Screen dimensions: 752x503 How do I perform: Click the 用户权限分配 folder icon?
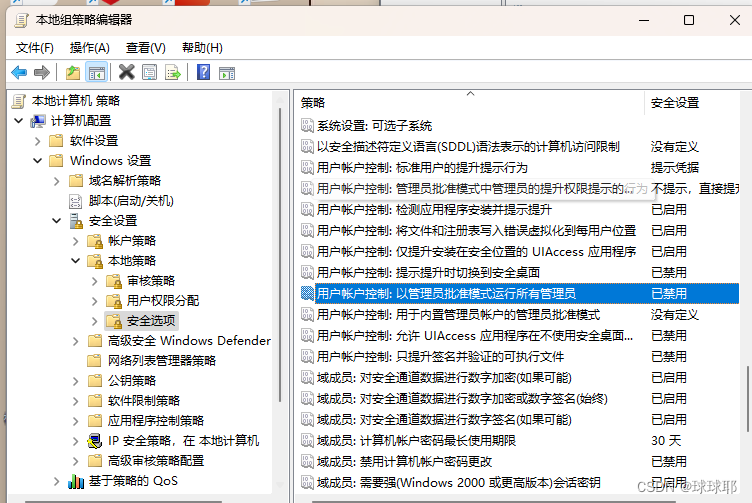point(114,301)
